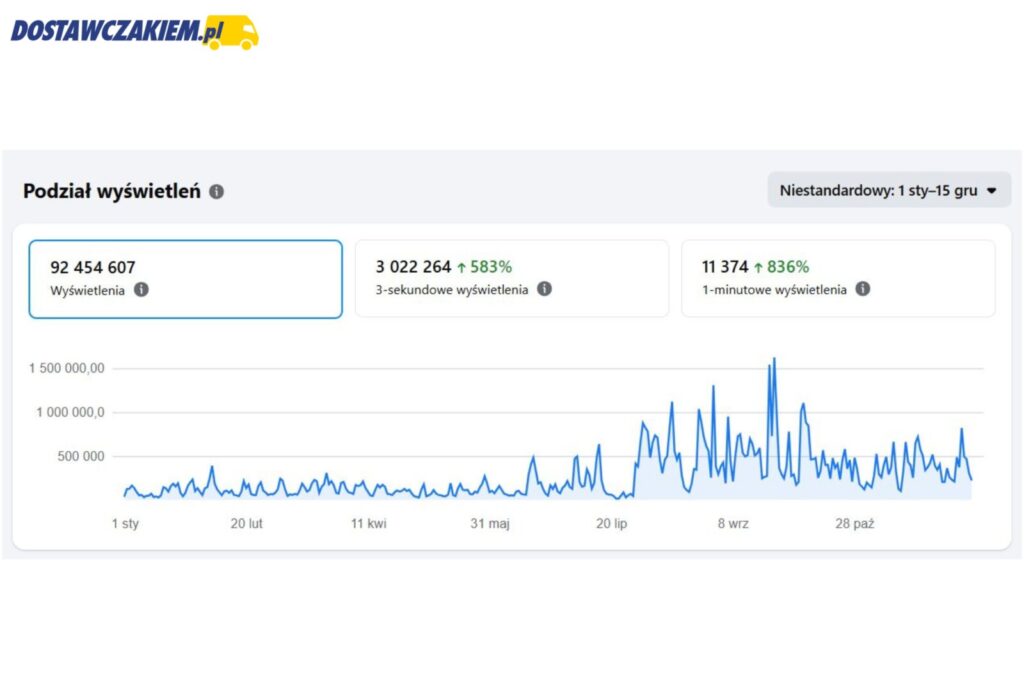Click info icon next to 3-sekundowe wyświetlenia
The width and height of the screenshot is (1024, 683).
[x=544, y=289]
